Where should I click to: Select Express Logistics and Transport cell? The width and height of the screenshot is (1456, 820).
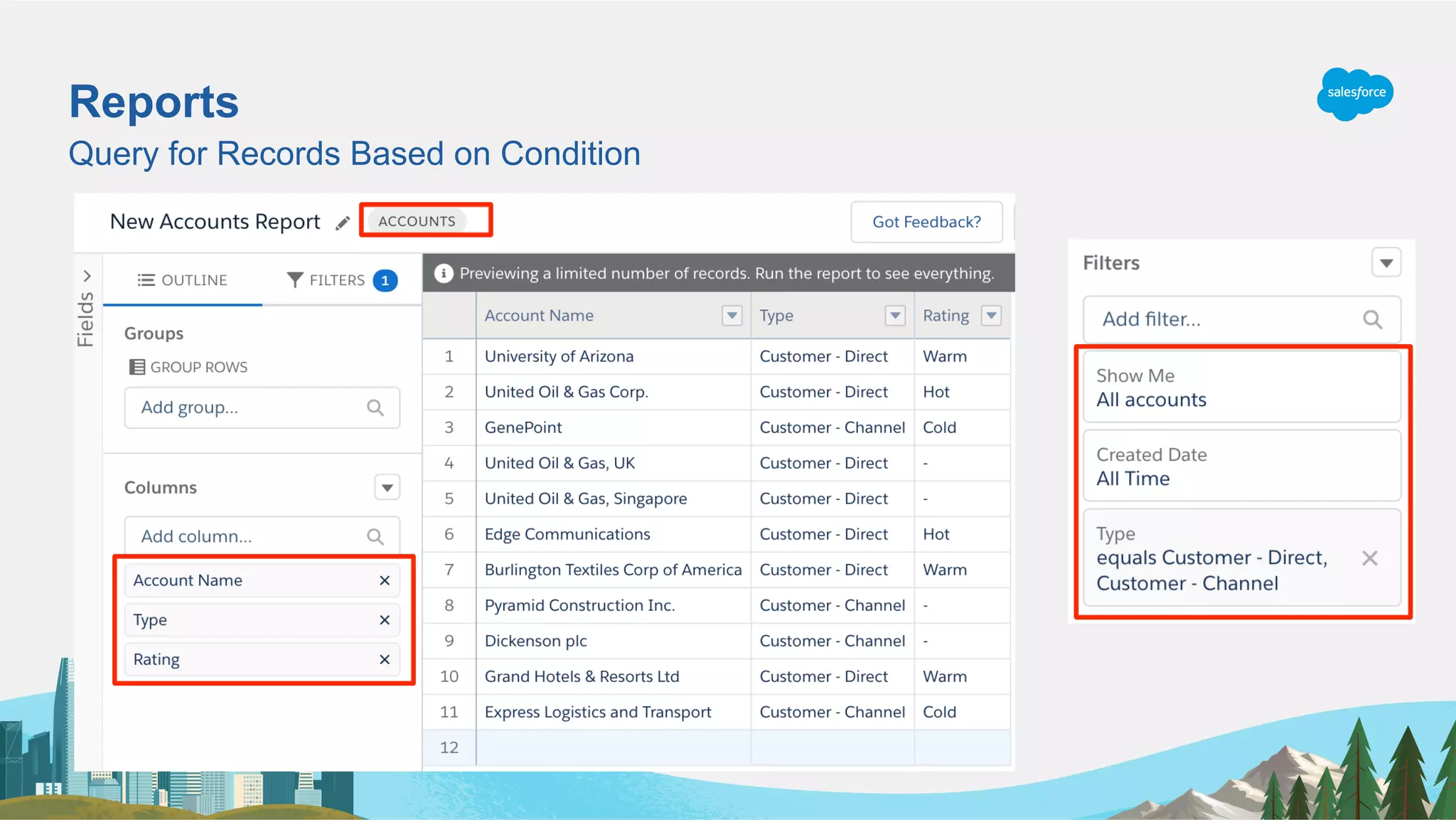614,712
